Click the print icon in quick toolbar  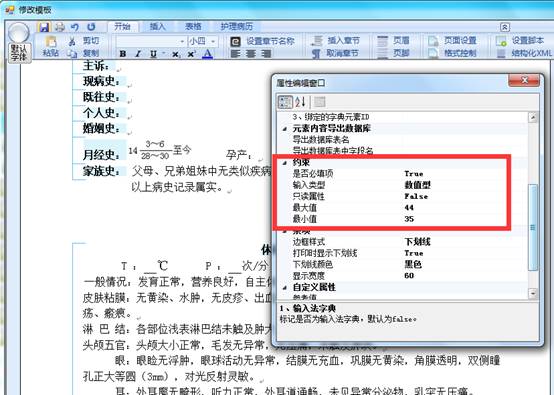60,27
